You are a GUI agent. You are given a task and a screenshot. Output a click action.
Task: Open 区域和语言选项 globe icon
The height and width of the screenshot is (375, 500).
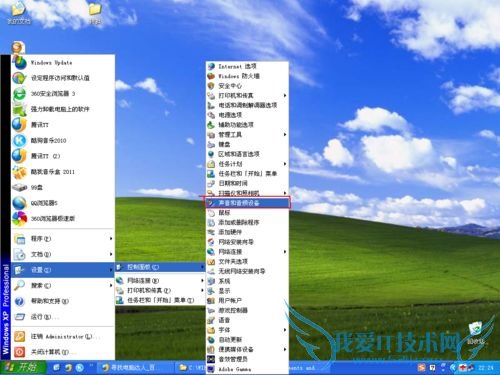point(211,154)
